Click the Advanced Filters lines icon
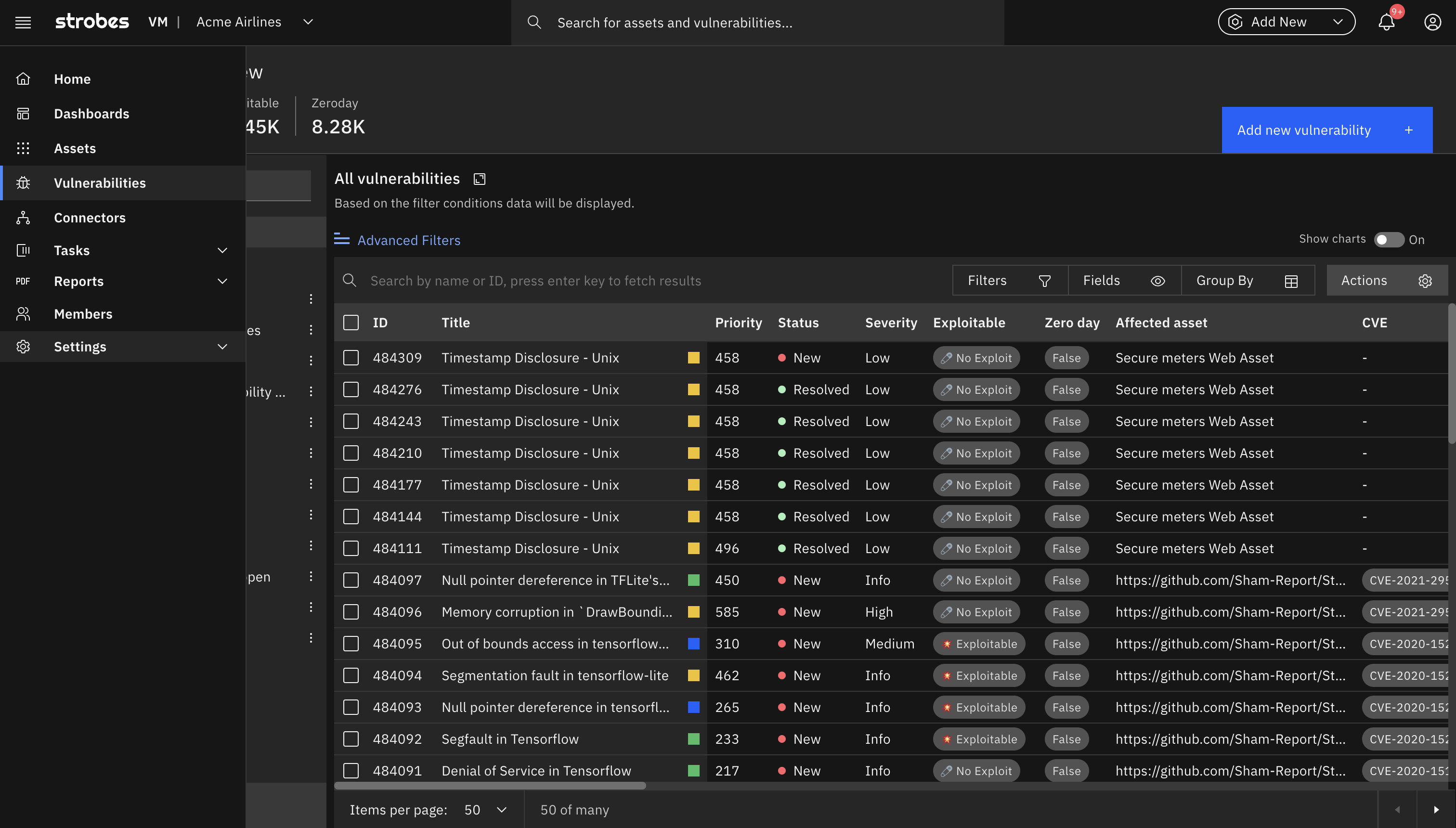This screenshot has height=828, width=1456. [341, 239]
